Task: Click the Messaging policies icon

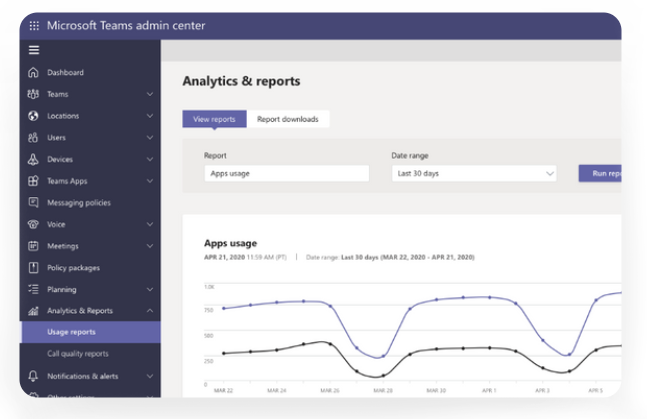Action: 33,202
